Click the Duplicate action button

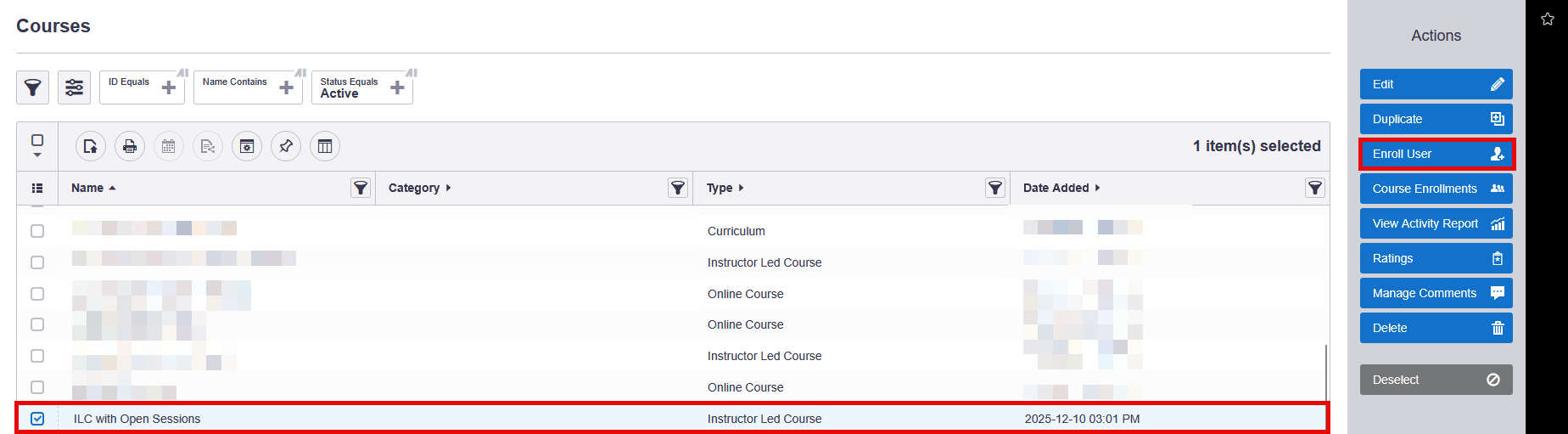[x=1436, y=119]
